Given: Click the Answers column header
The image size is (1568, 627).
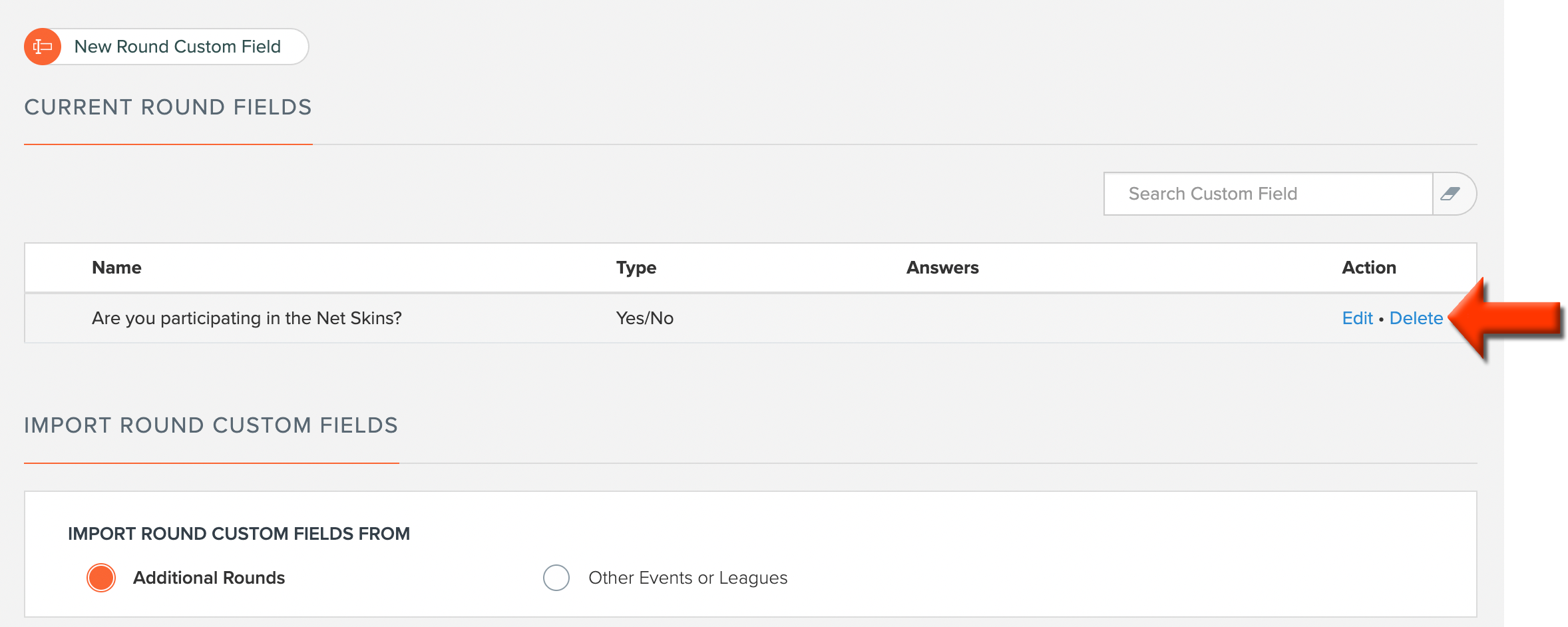Looking at the screenshot, I should [942, 267].
